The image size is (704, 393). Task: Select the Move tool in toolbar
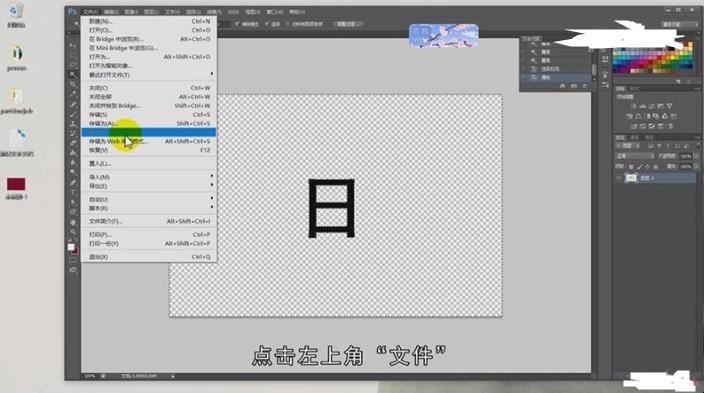click(x=73, y=45)
